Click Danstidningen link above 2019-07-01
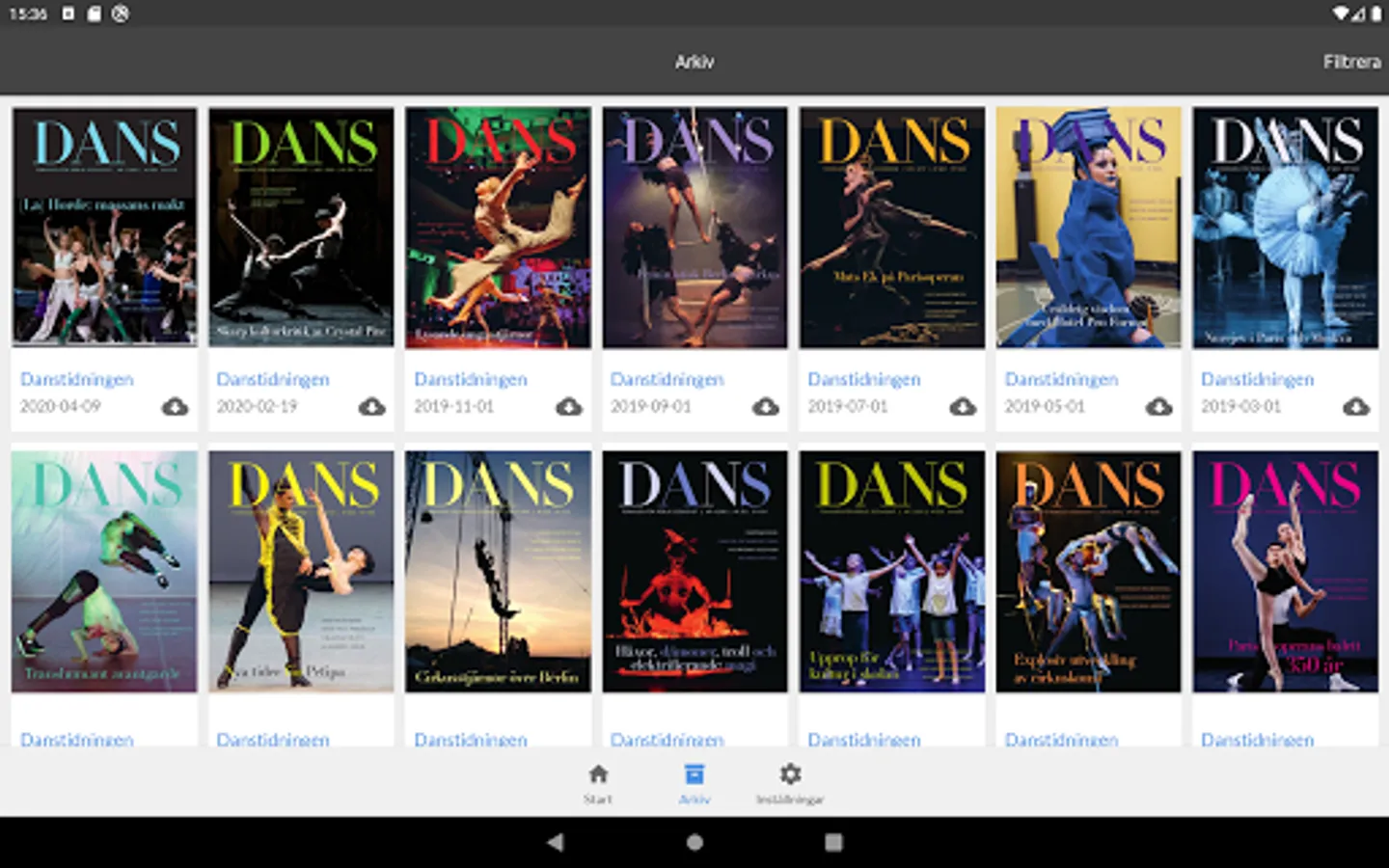 click(864, 379)
